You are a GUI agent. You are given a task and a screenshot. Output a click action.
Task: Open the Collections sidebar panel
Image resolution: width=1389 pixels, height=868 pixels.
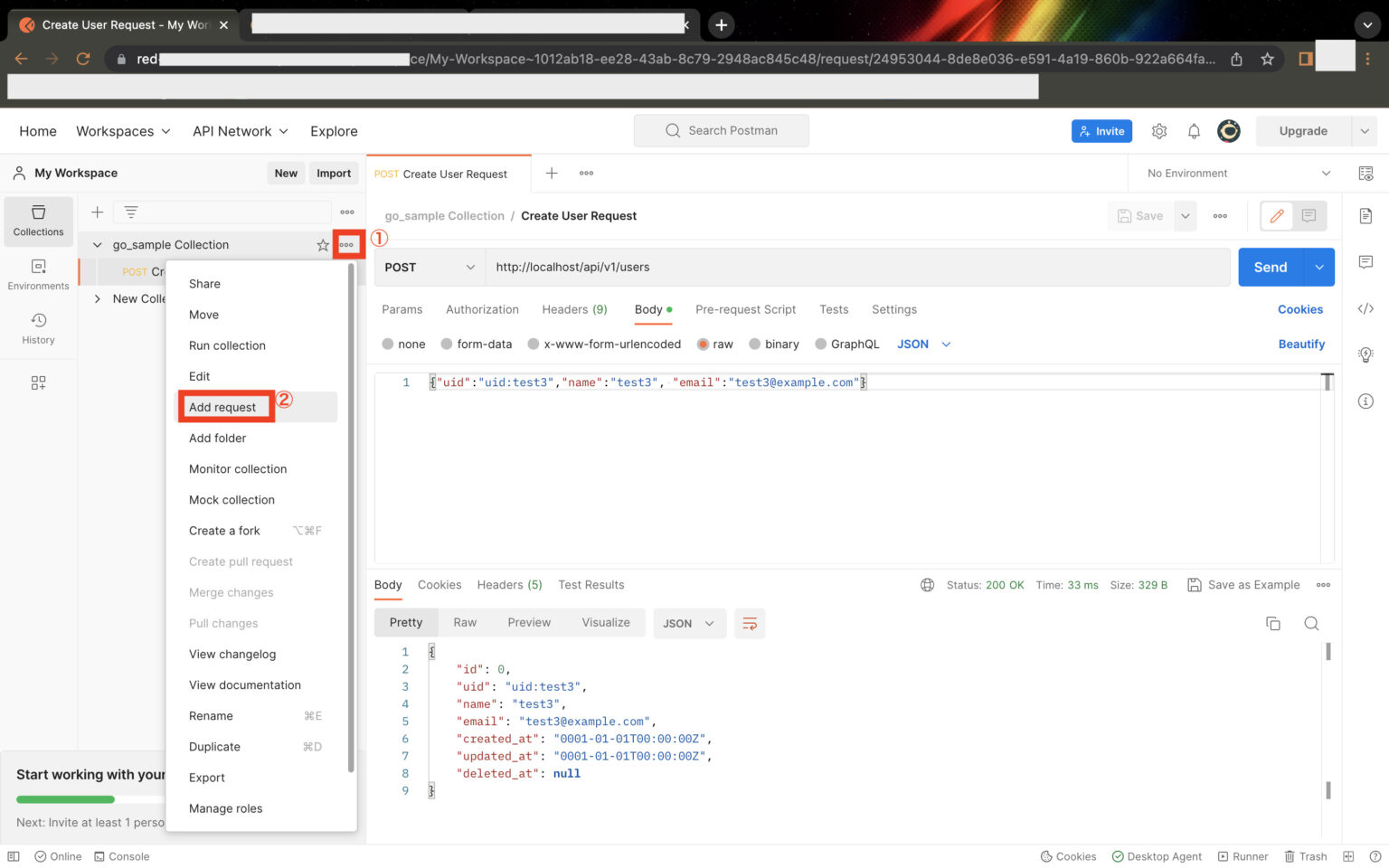(38, 221)
